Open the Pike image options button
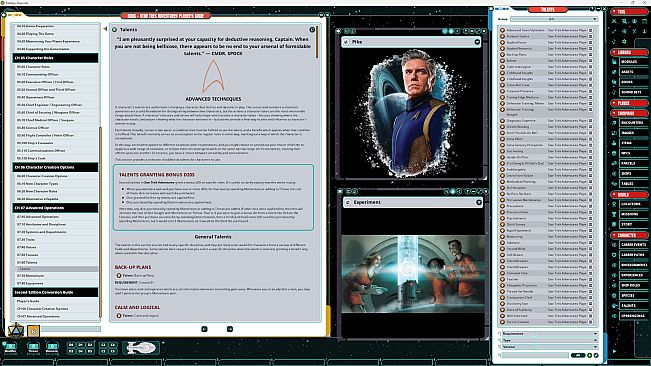 [x=477, y=42]
